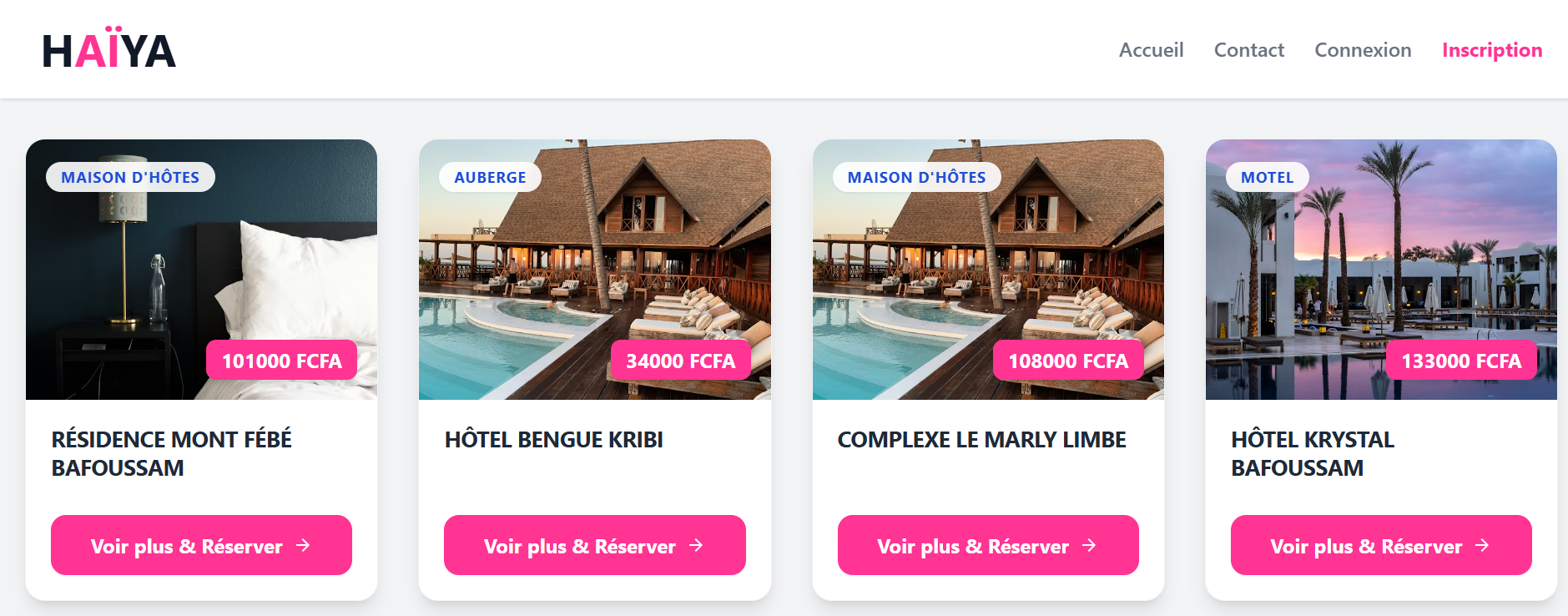Click Voir plus & Réserver for Complexe Le Marly
The image size is (1568, 616).
pyautogui.click(x=988, y=545)
